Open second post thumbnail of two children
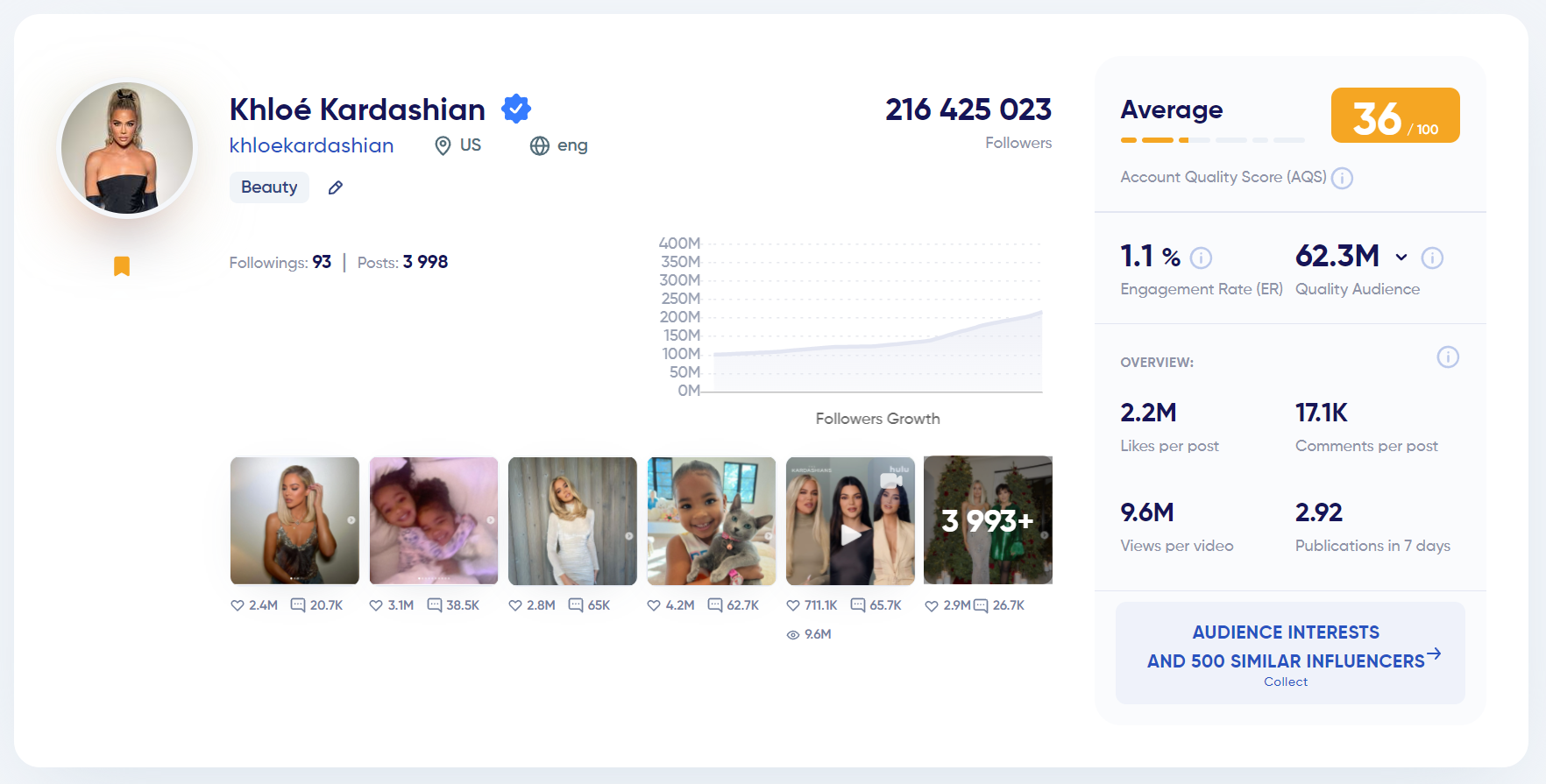The height and width of the screenshot is (784, 1546). tap(434, 520)
